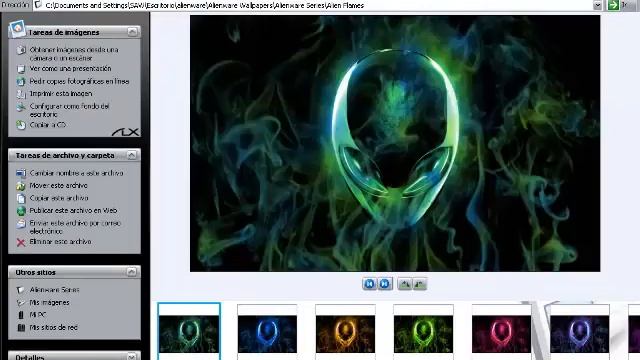
Task: Click network icon beside Mis sitios de red
Action: click(x=21, y=327)
